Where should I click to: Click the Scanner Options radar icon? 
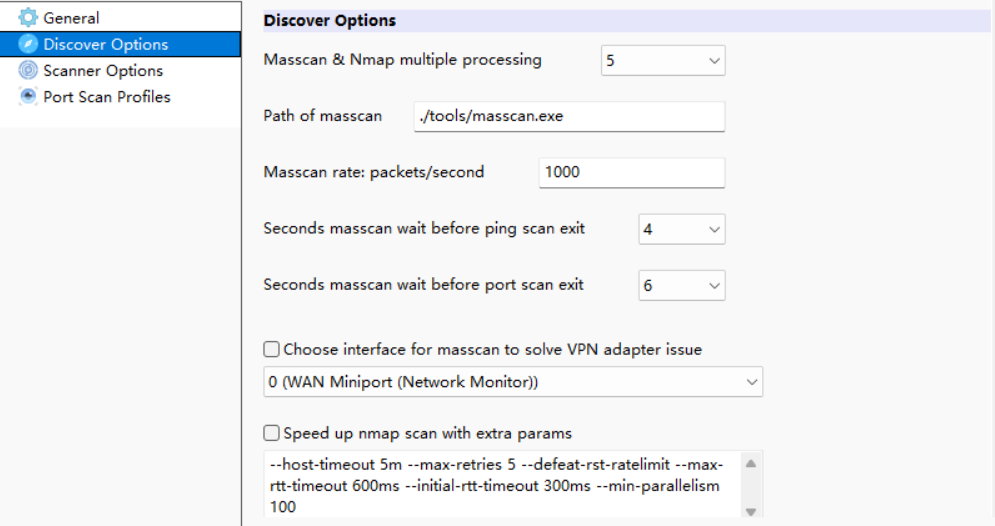pyautogui.click(x=28, y=70)
